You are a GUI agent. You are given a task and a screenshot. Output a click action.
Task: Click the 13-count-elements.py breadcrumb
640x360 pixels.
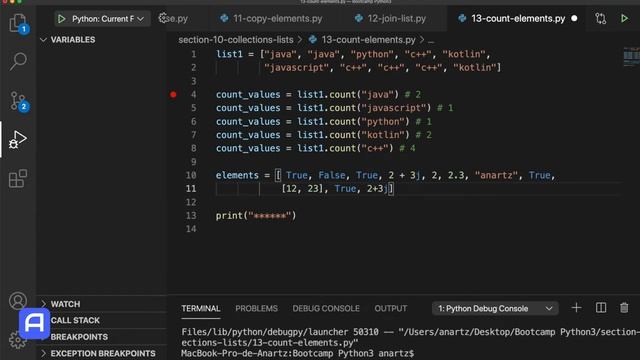368,40
